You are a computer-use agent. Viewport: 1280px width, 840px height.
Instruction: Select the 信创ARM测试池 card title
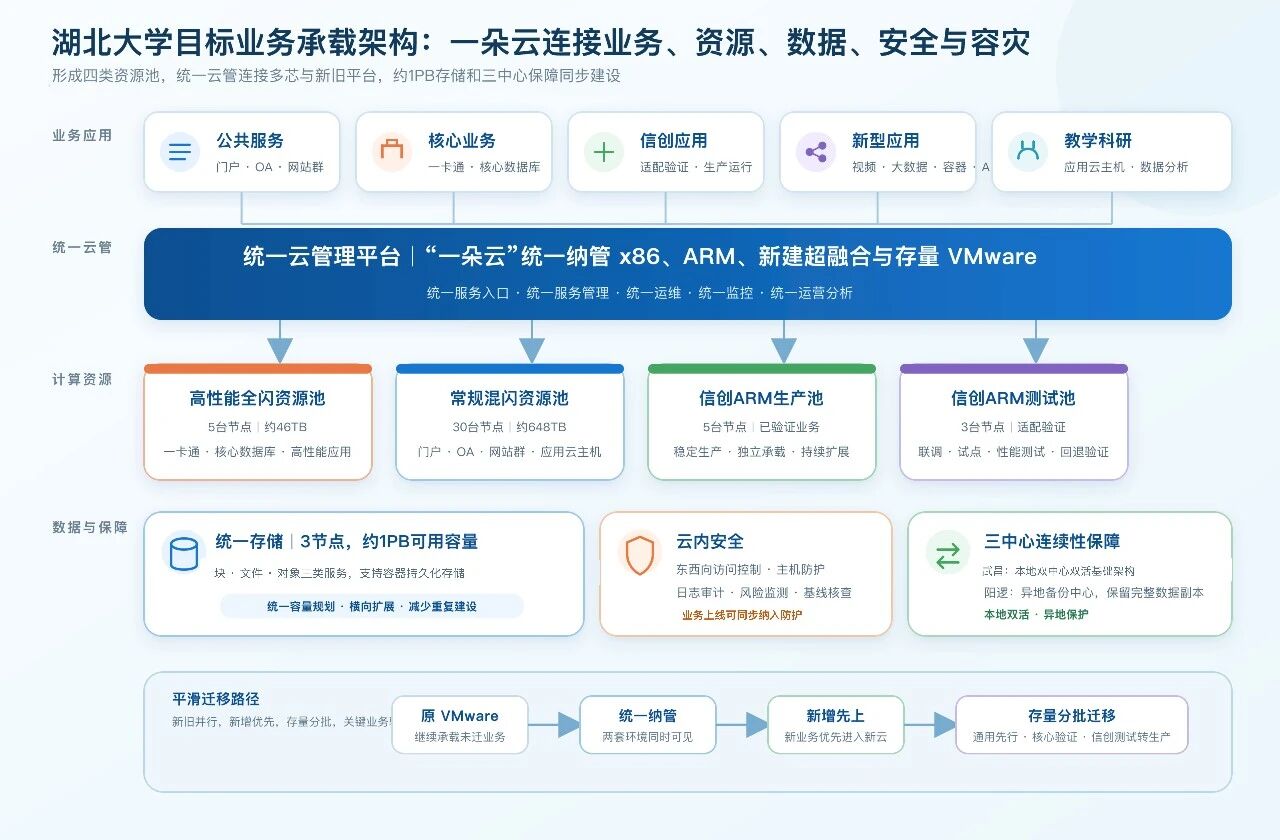(1014, 398)
